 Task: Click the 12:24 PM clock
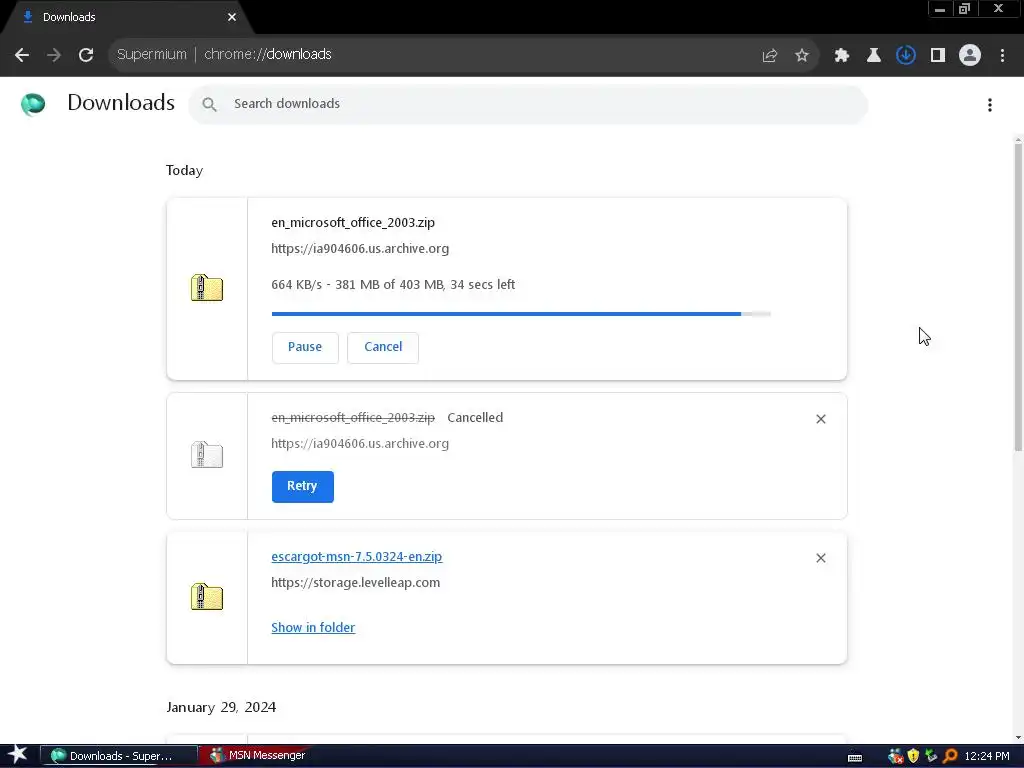point(987,756)
